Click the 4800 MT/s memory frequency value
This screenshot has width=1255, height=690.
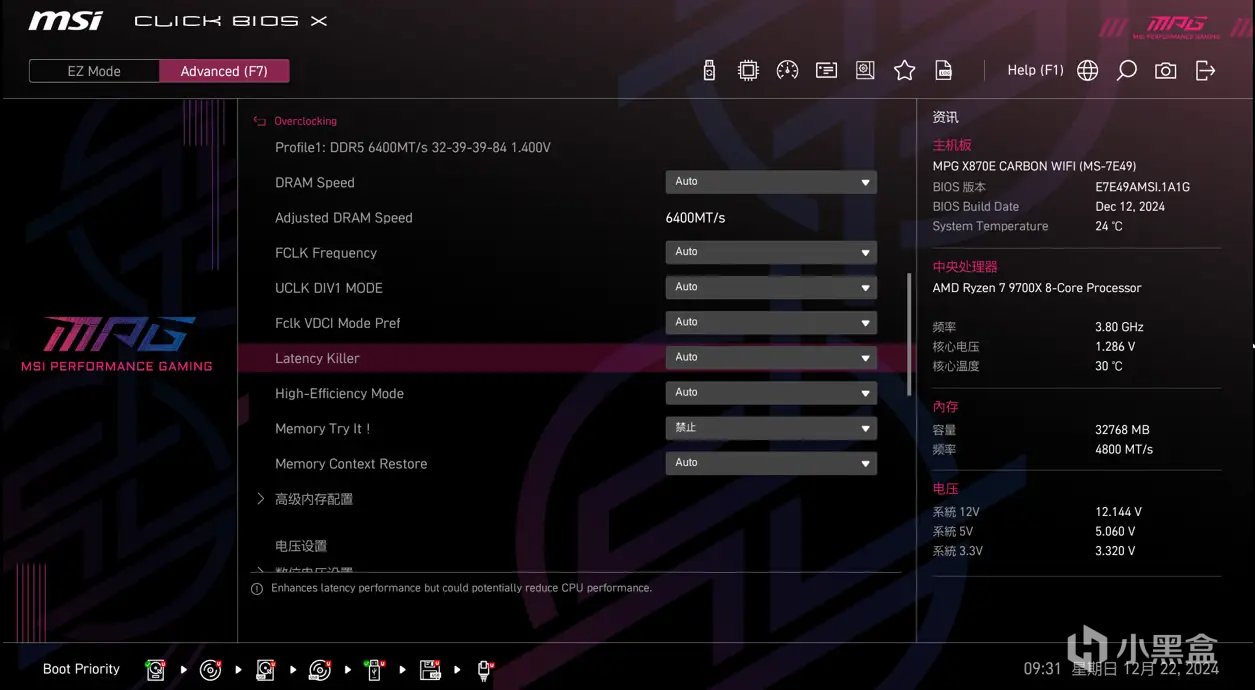point(1124,450)
